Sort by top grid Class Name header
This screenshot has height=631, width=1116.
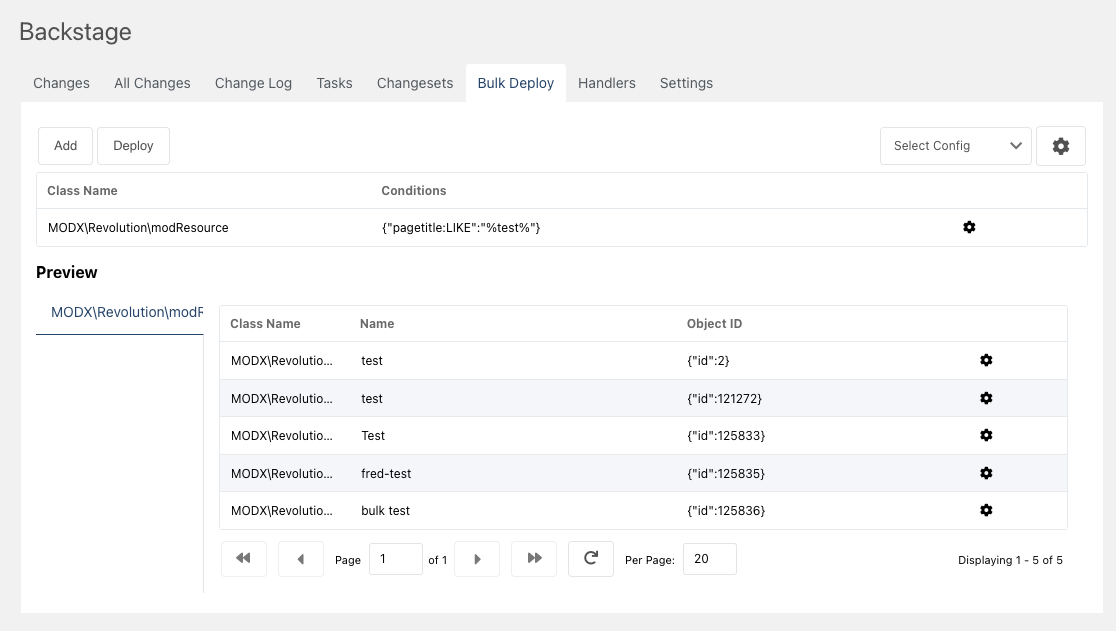coord(83,191)
